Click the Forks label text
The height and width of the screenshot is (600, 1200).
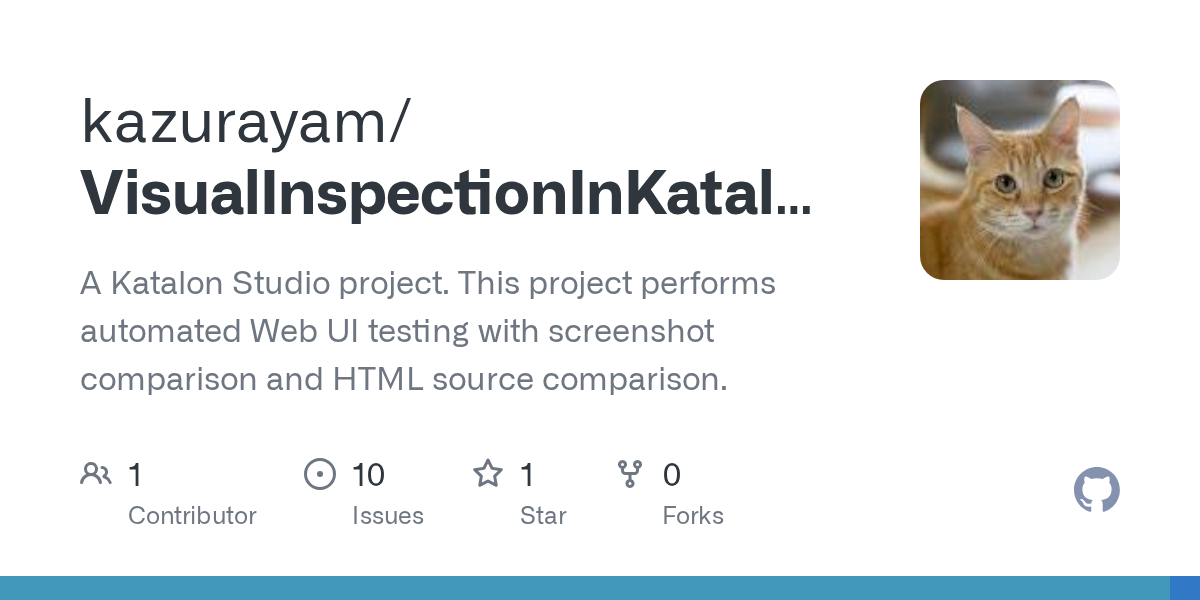693,516
